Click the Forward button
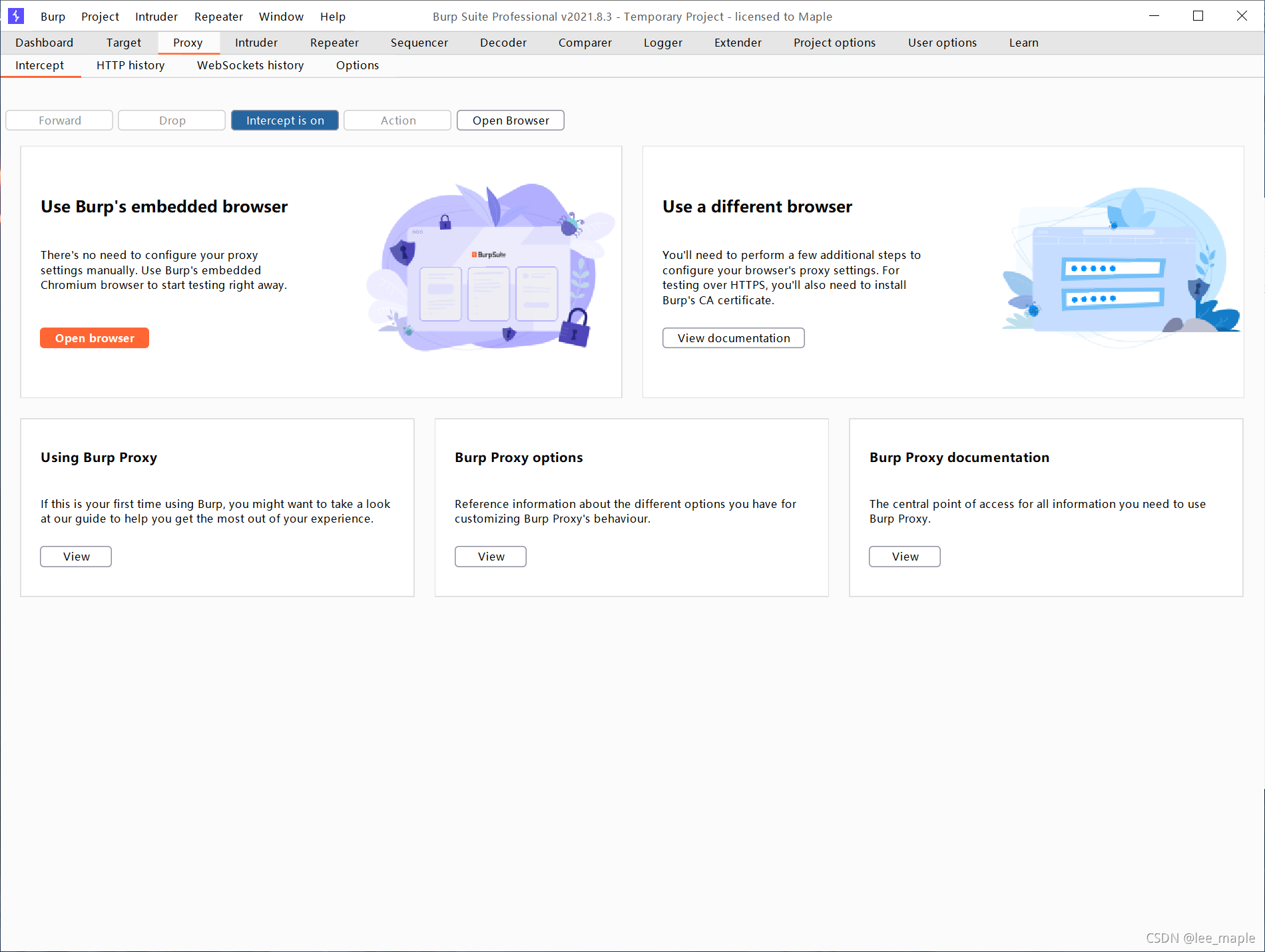This screenshot has height=952, width=1265. (x=59, y=120)
